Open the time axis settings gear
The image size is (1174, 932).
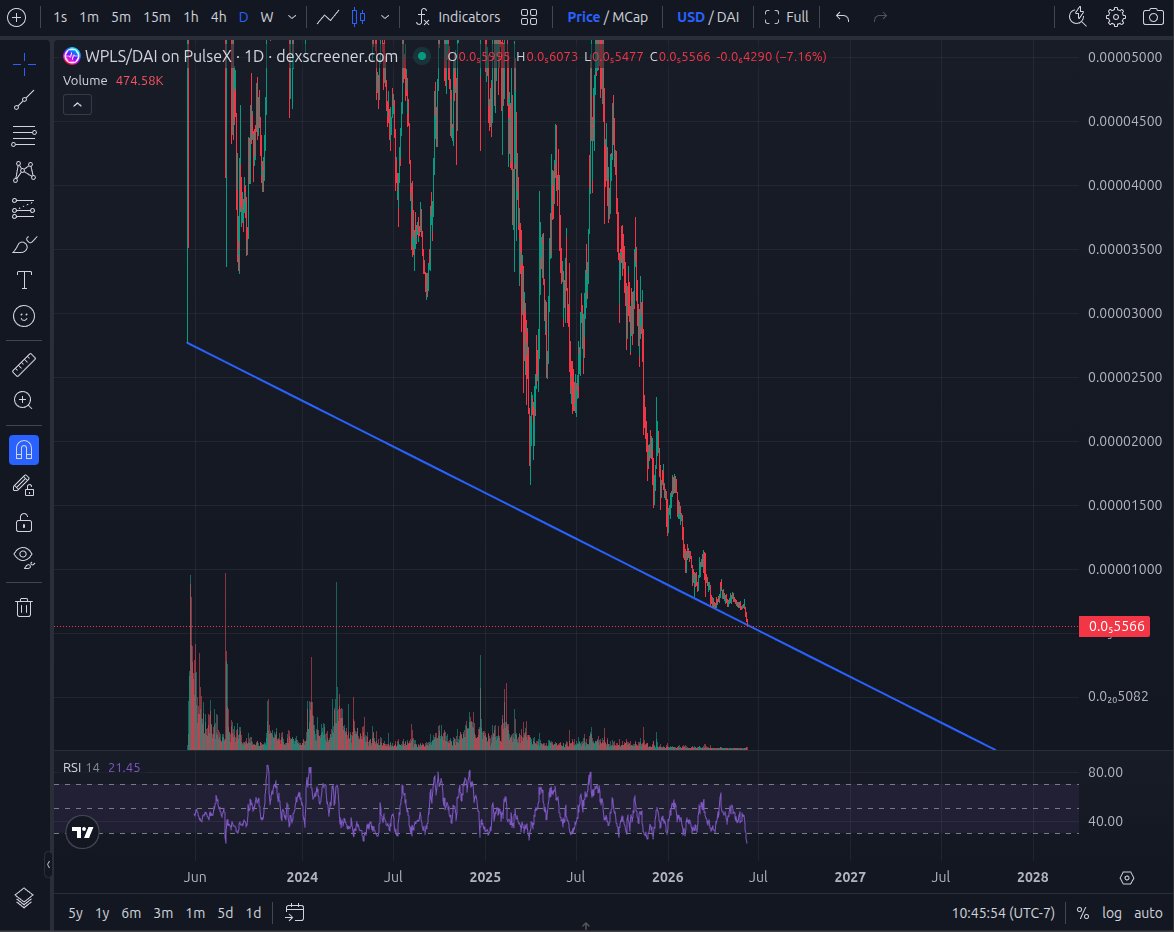coord(1127,877)
